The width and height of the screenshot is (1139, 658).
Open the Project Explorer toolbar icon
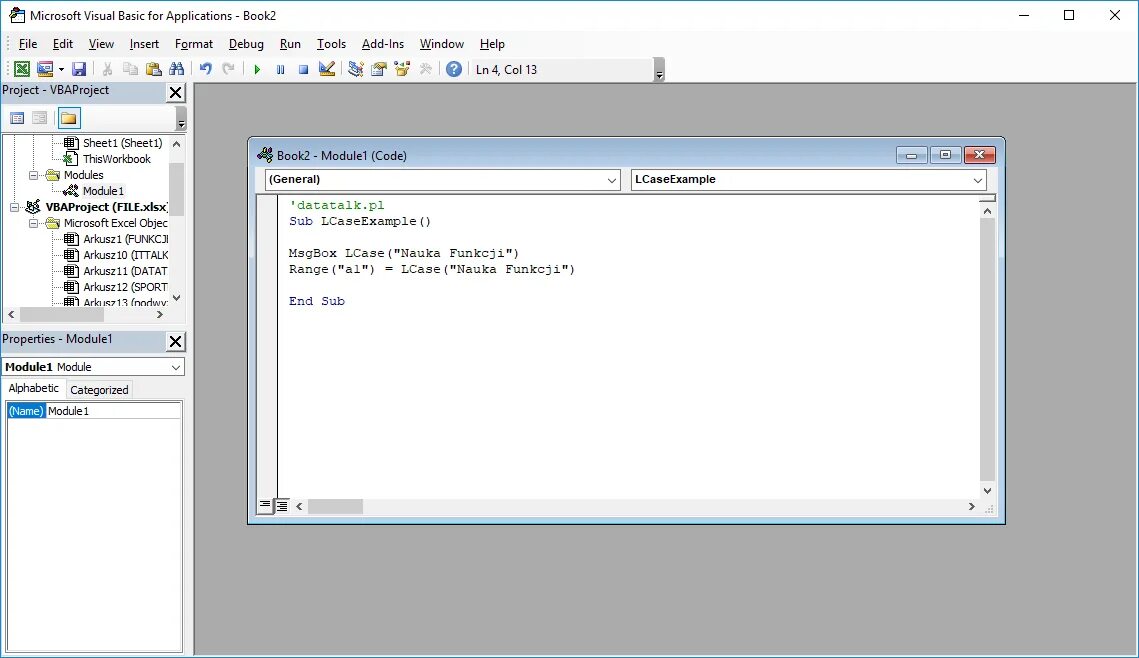[x=355, y=69]
